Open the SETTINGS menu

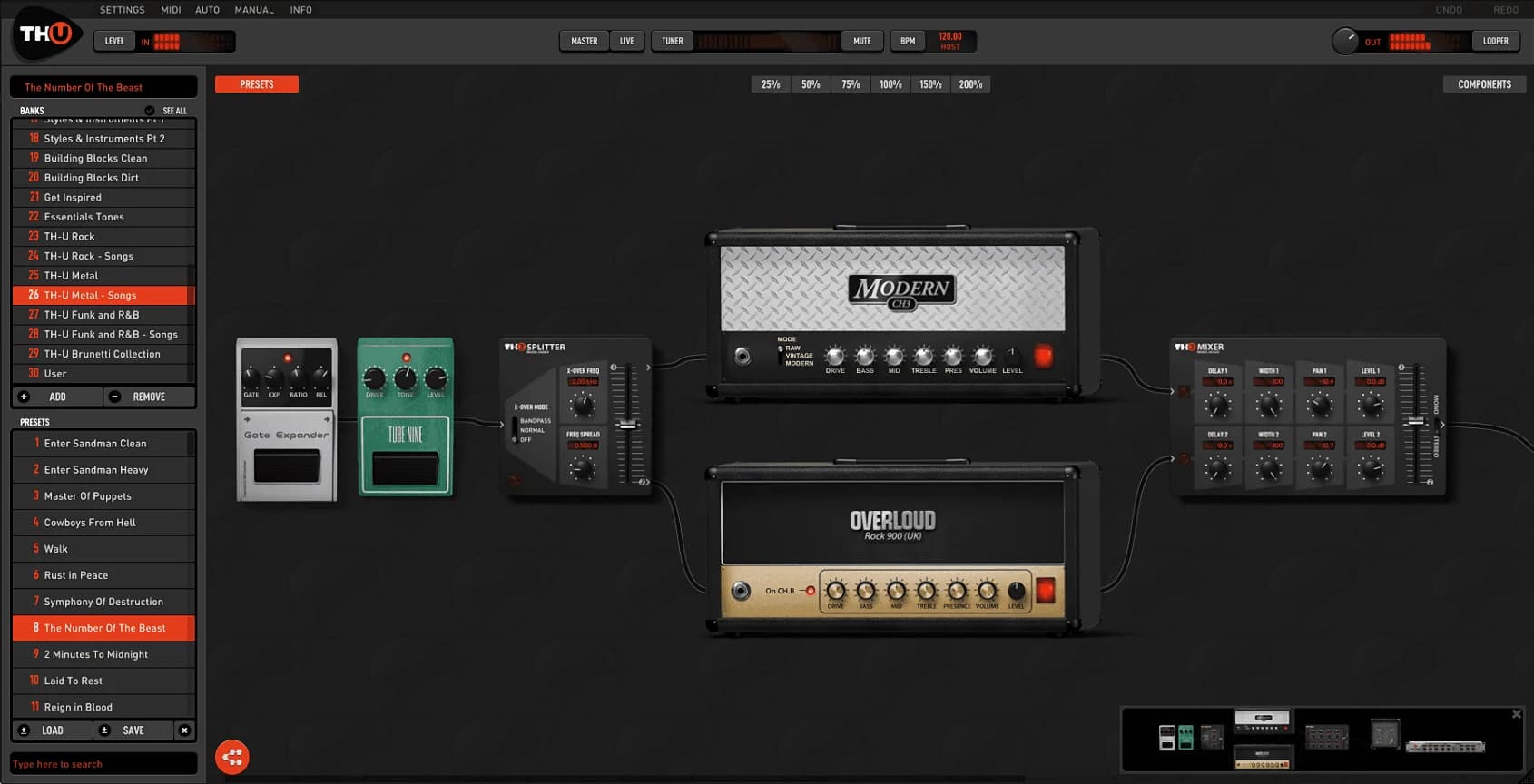click(x=122, y=10)
